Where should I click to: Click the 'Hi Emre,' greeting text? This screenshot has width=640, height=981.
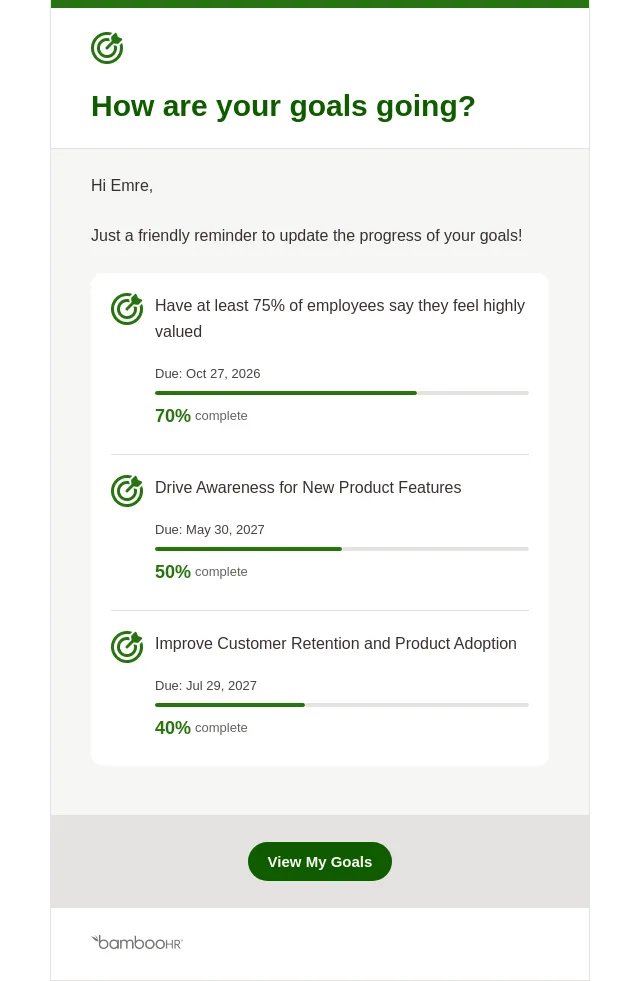[122, 186]
